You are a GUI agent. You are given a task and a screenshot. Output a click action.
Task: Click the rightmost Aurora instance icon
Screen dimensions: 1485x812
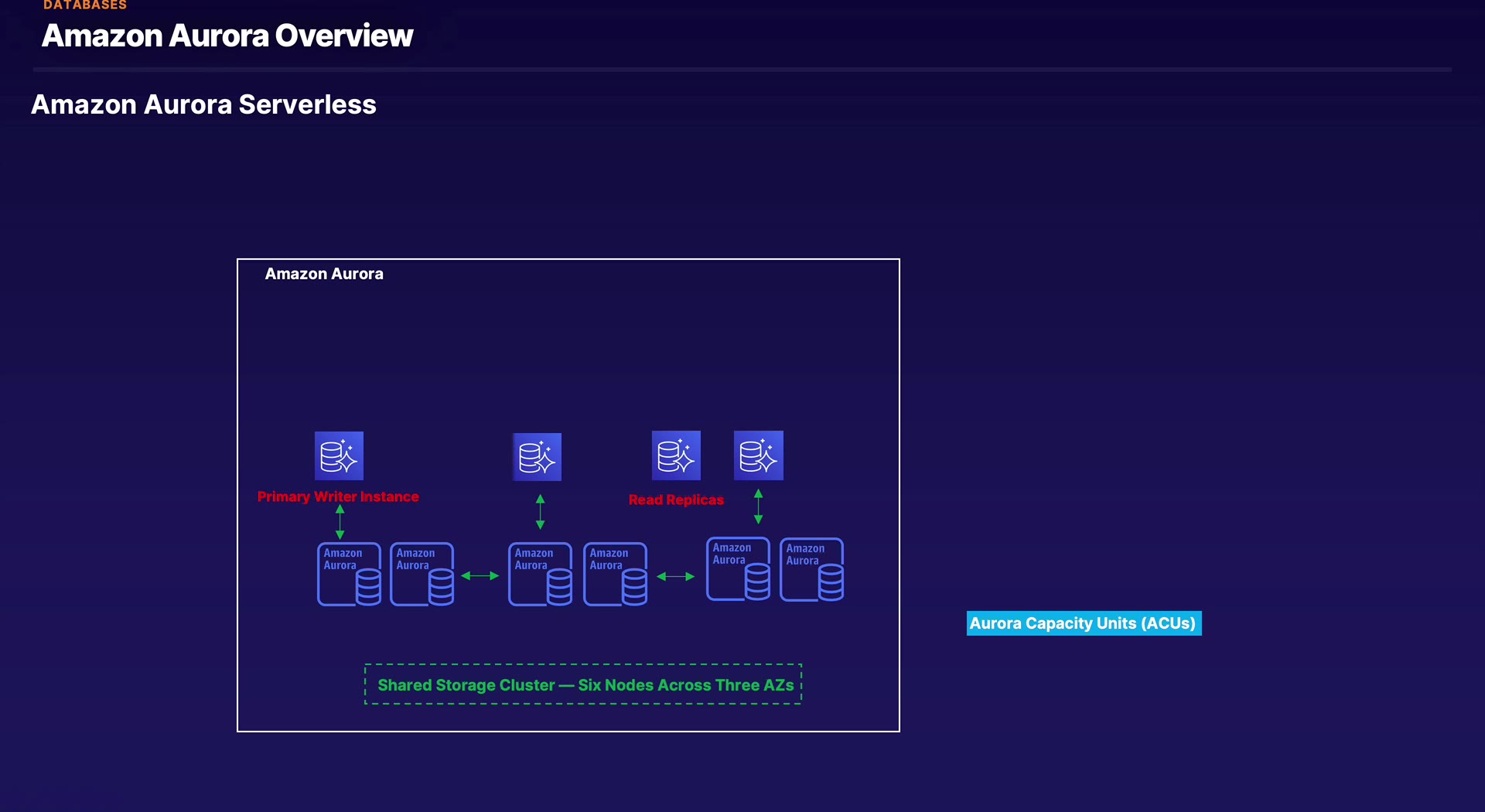[759, 455]
